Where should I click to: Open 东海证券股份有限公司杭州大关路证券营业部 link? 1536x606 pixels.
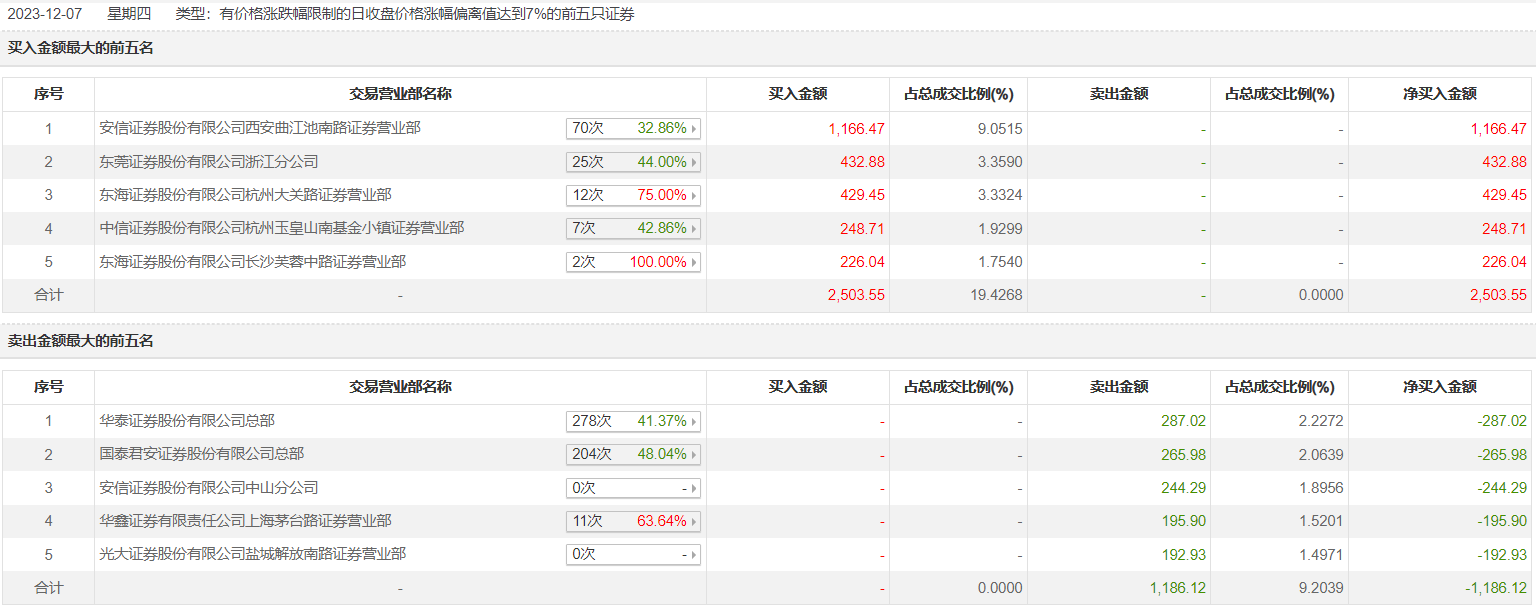click(246, 194)
